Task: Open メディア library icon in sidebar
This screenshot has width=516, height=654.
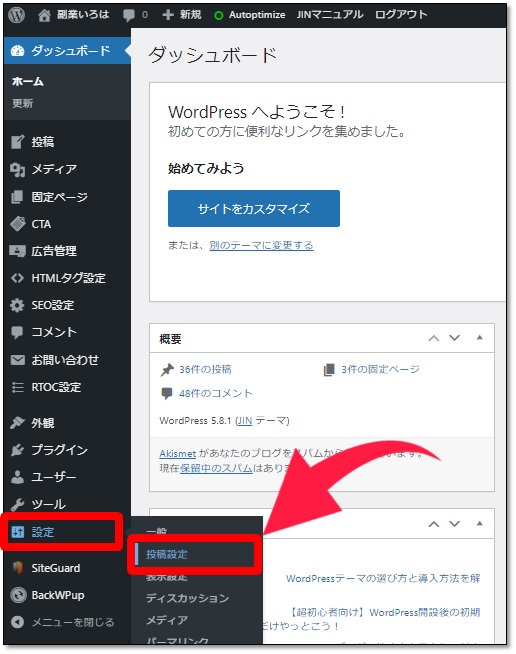Action: tap(18, 169)
